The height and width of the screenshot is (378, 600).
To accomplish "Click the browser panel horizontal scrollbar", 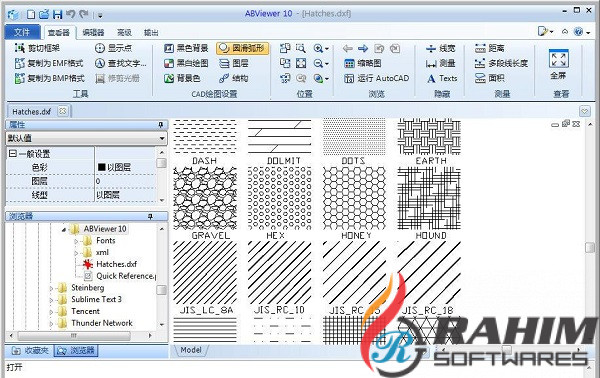I will [81, 336].
